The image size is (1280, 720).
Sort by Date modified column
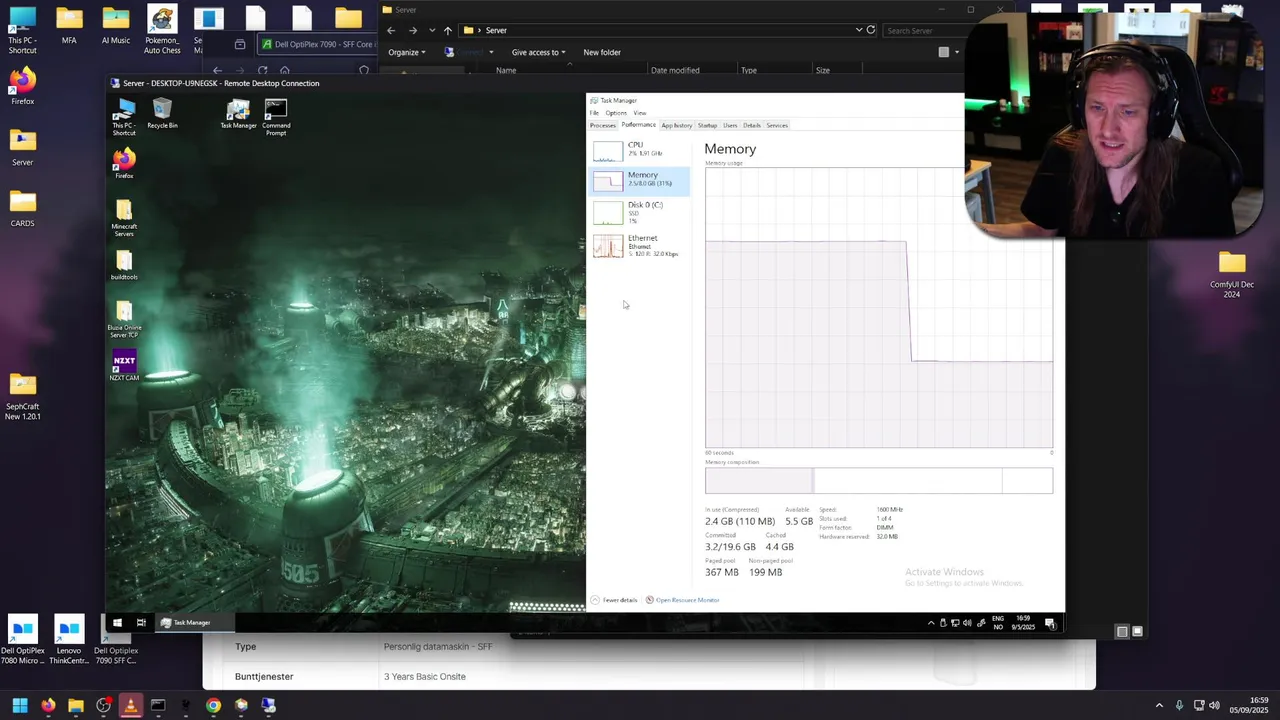(x=675, y=70)
